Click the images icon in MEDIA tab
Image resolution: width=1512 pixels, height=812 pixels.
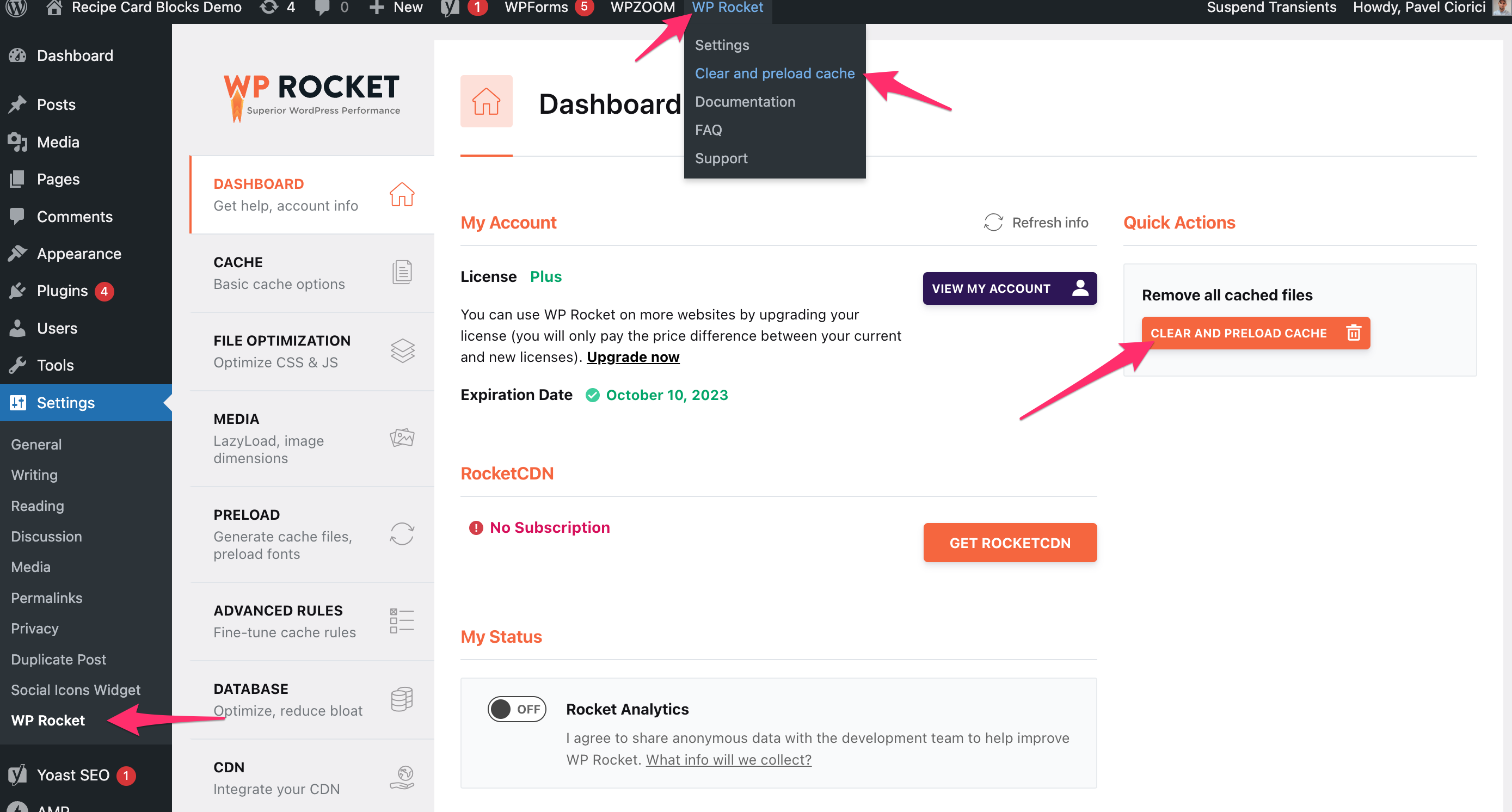point(402,437)
